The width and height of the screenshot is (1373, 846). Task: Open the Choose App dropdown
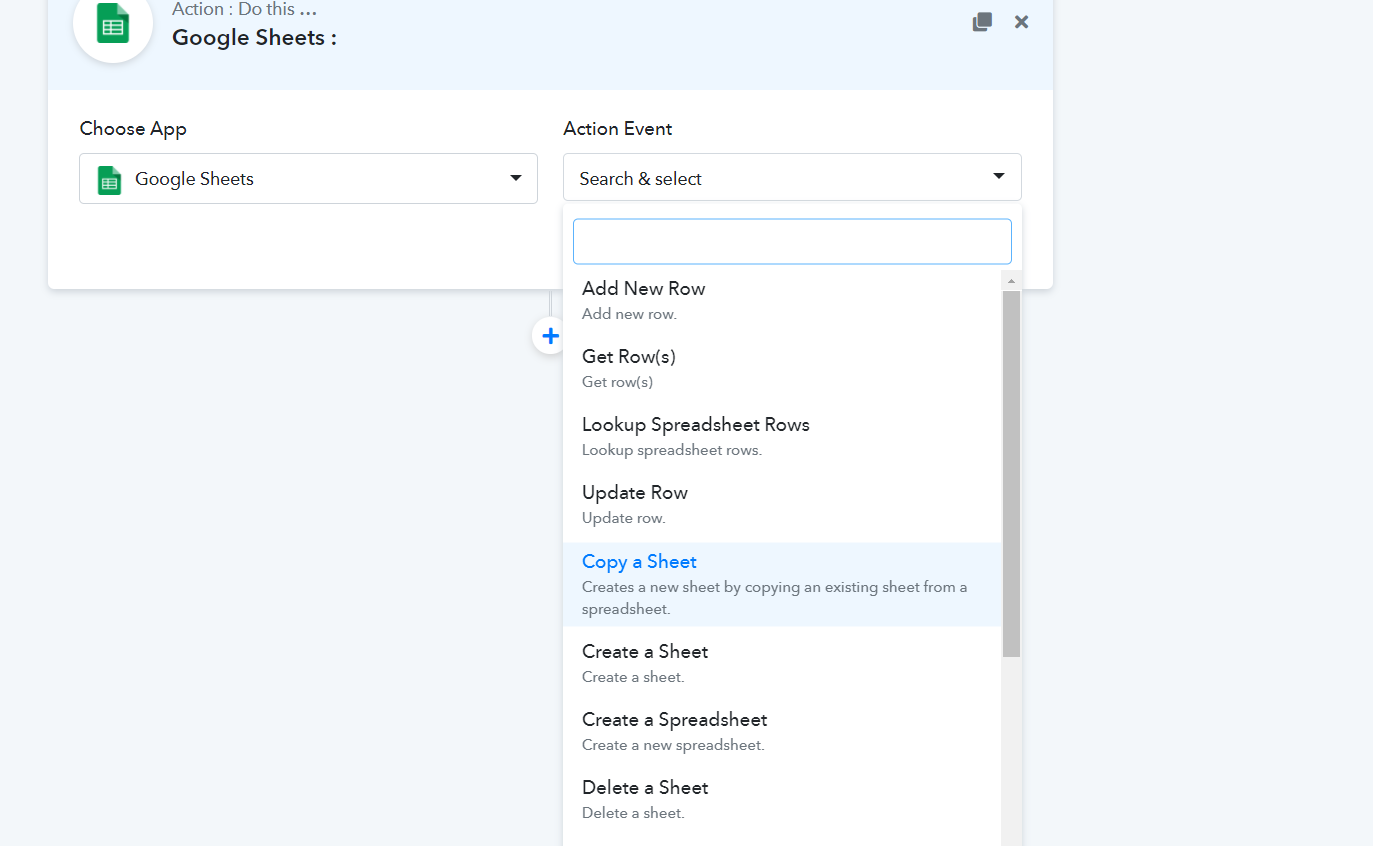(x=308, y=179)
